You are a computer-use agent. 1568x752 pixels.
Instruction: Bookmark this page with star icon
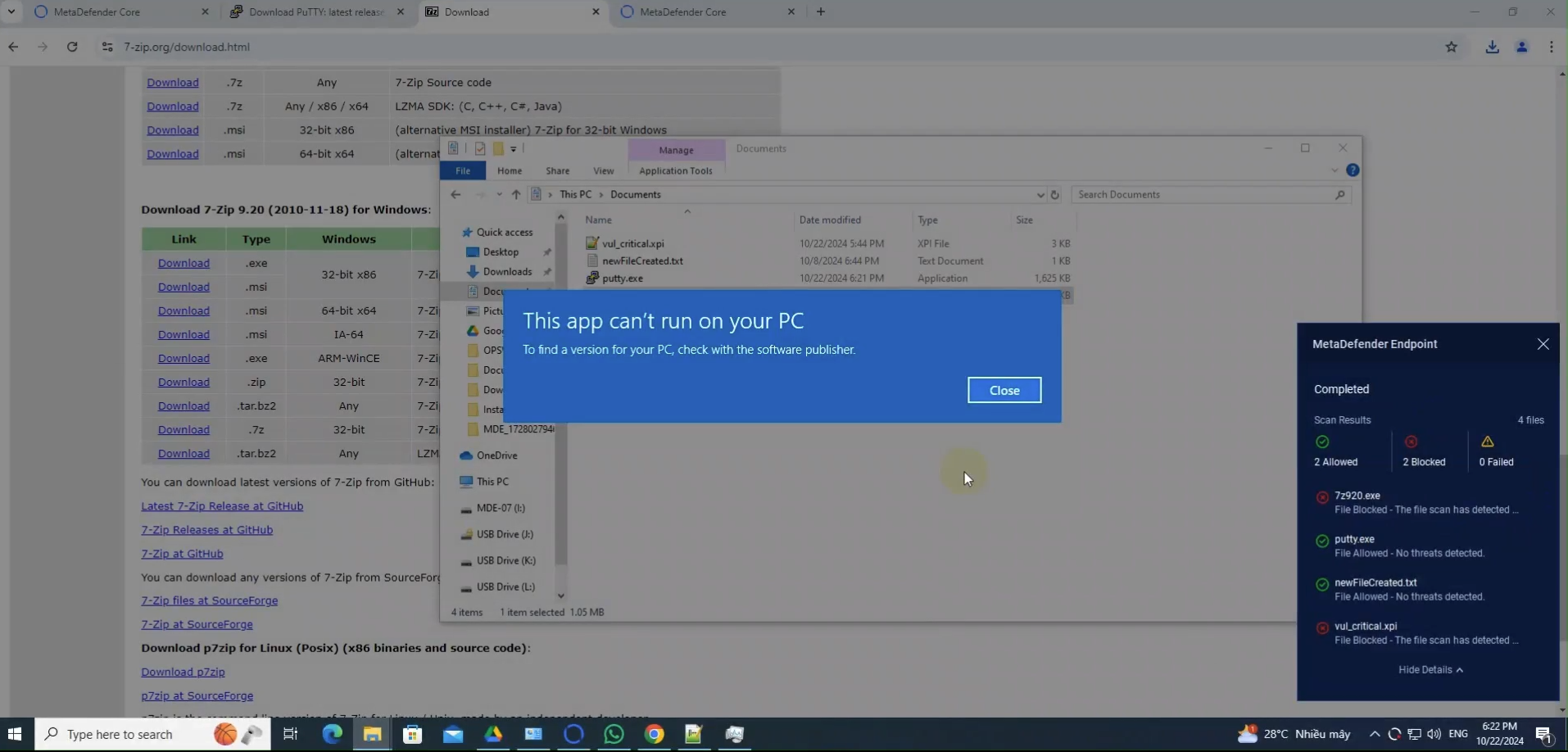click(1451, 47)
